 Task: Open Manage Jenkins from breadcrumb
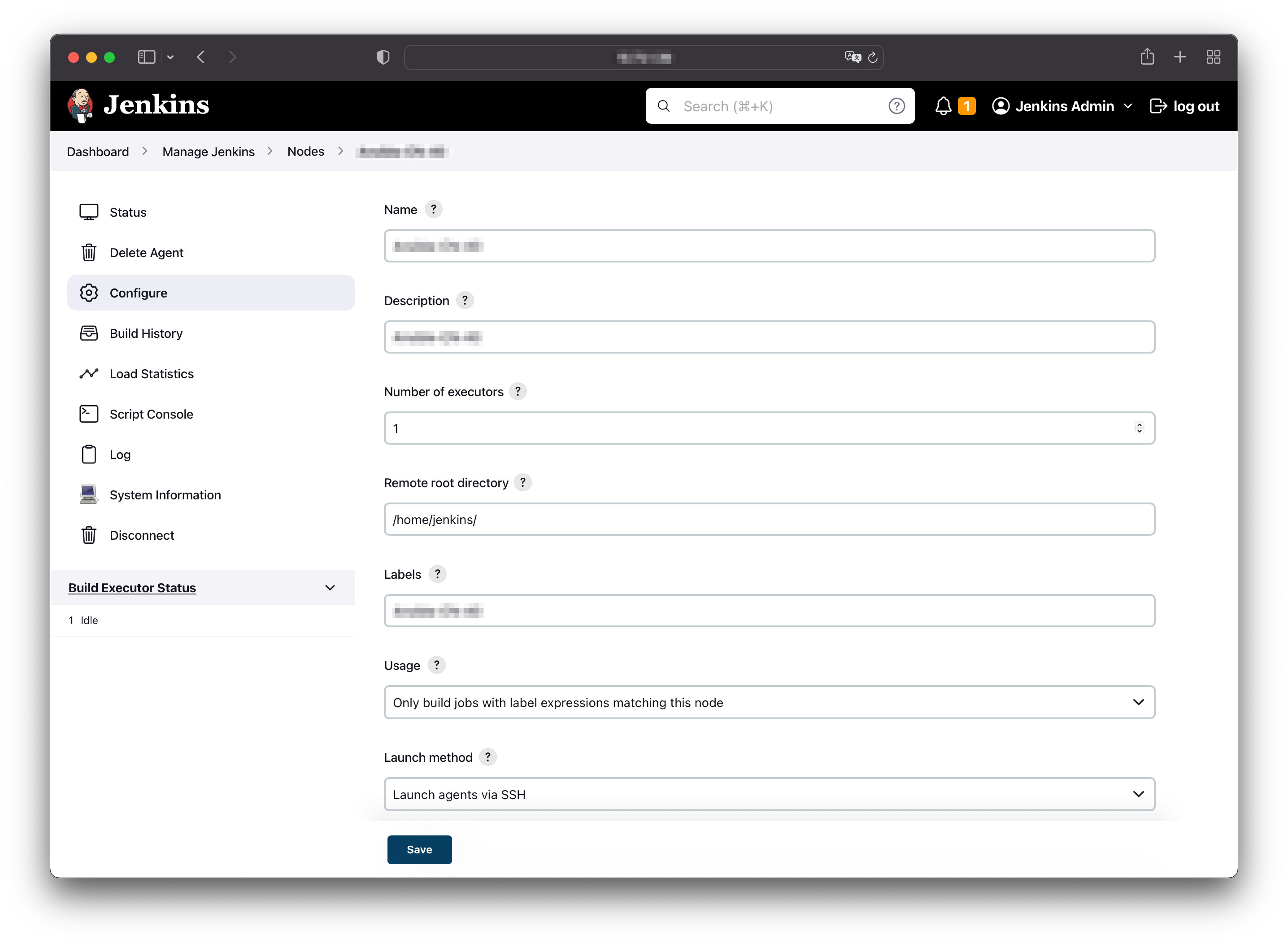coord(208,152)
